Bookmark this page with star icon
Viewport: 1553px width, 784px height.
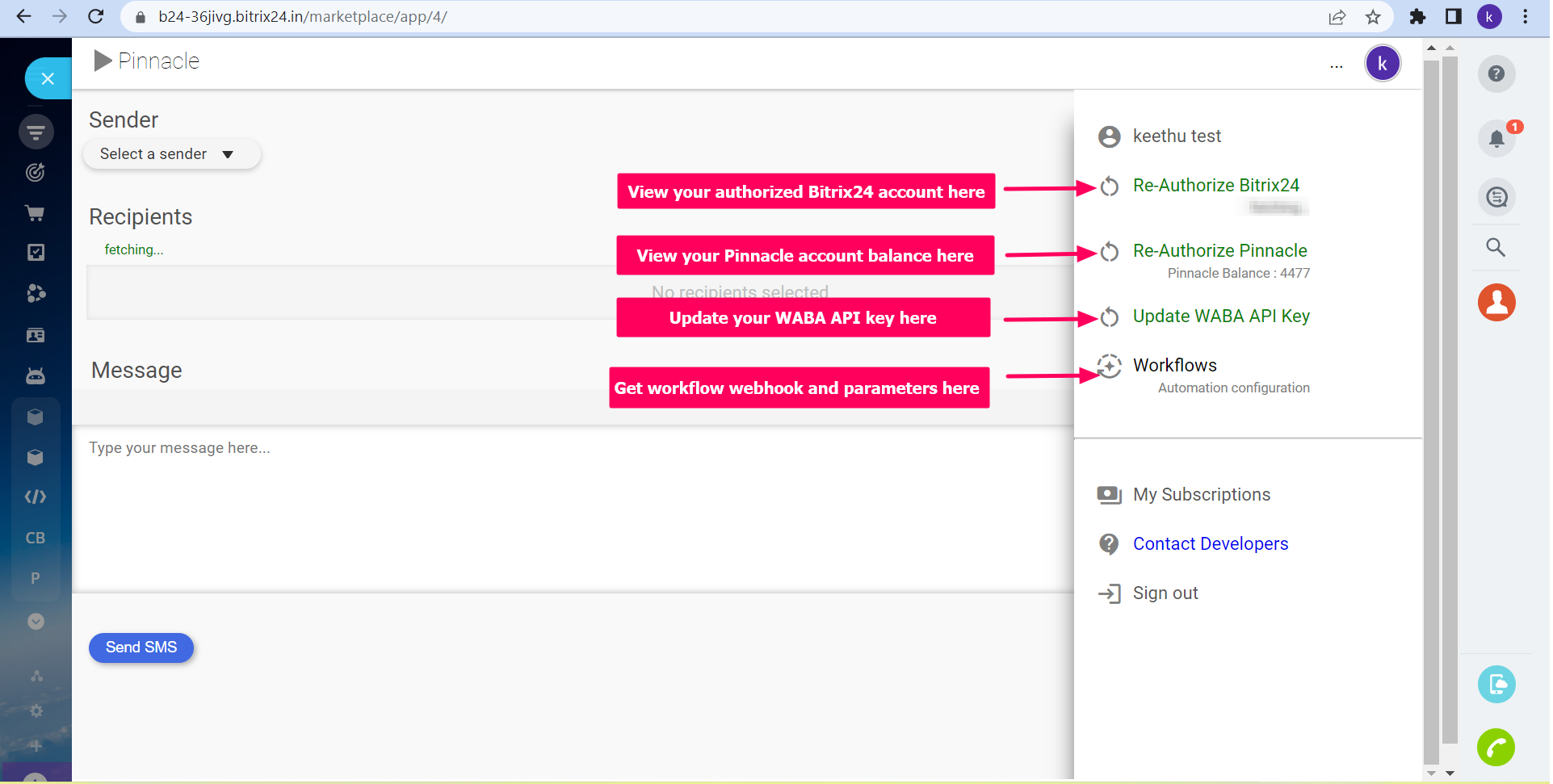click(x=1373, y=17)
